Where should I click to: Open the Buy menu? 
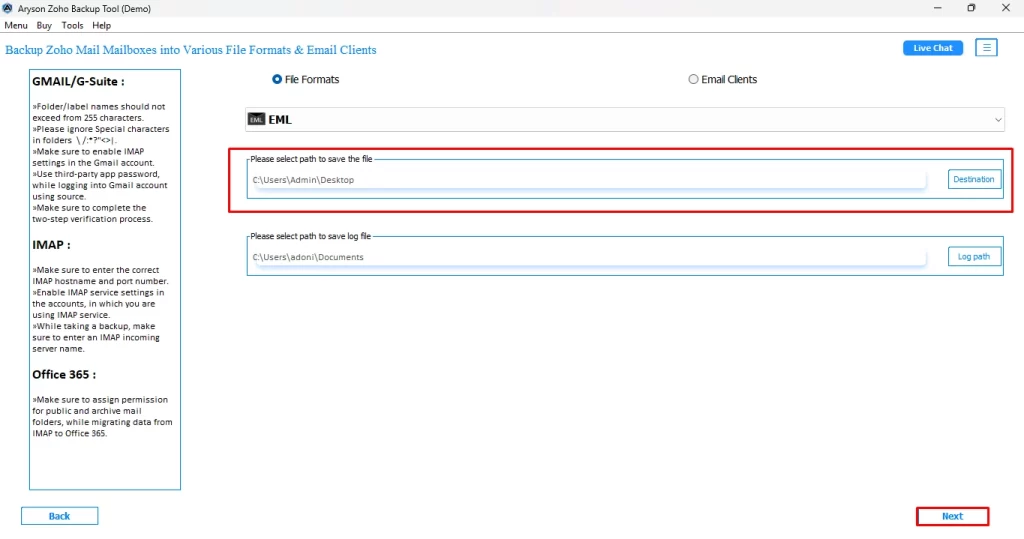click(x=44, y=25)
